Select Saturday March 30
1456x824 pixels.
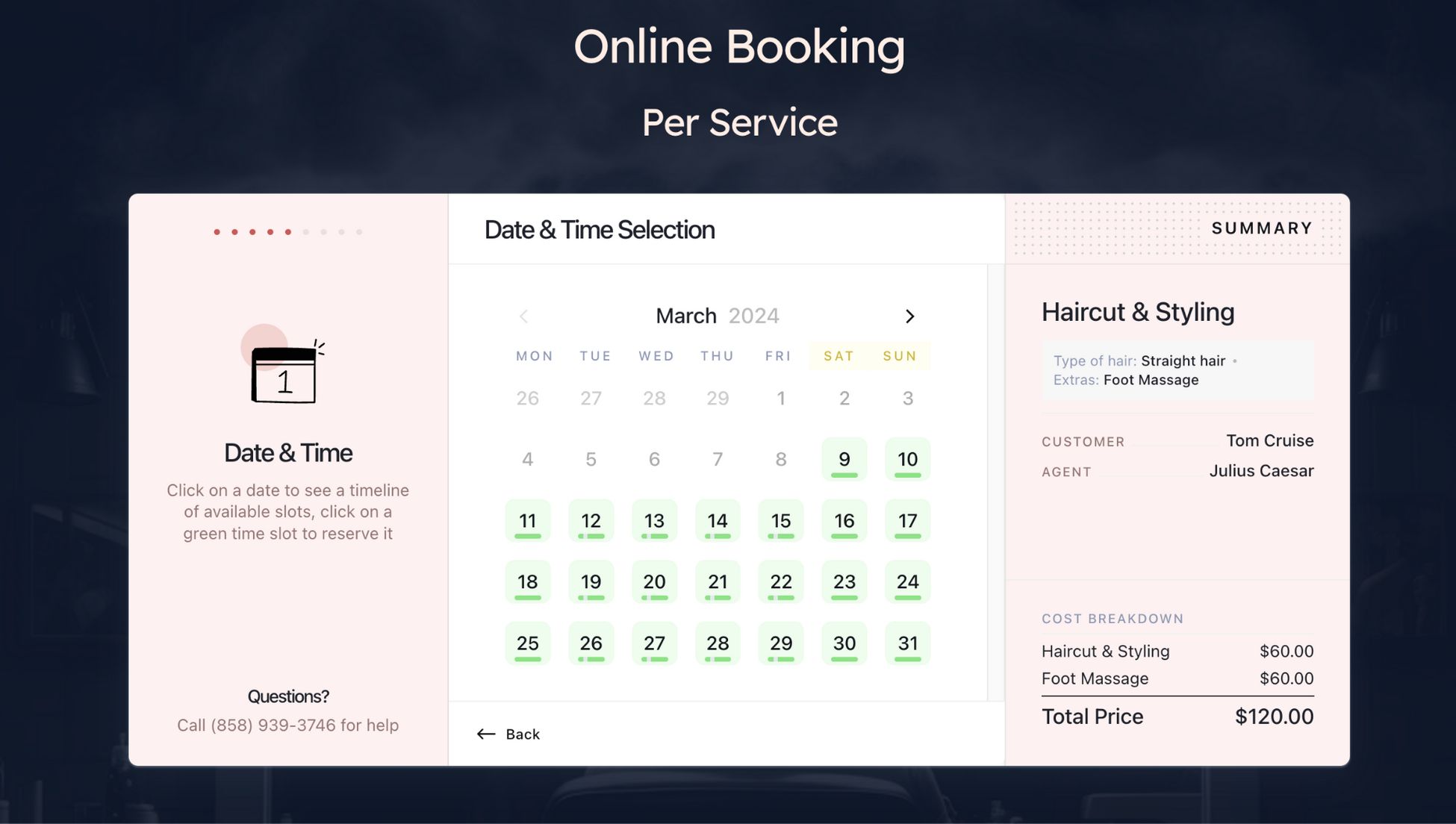[x=844, y=643]
